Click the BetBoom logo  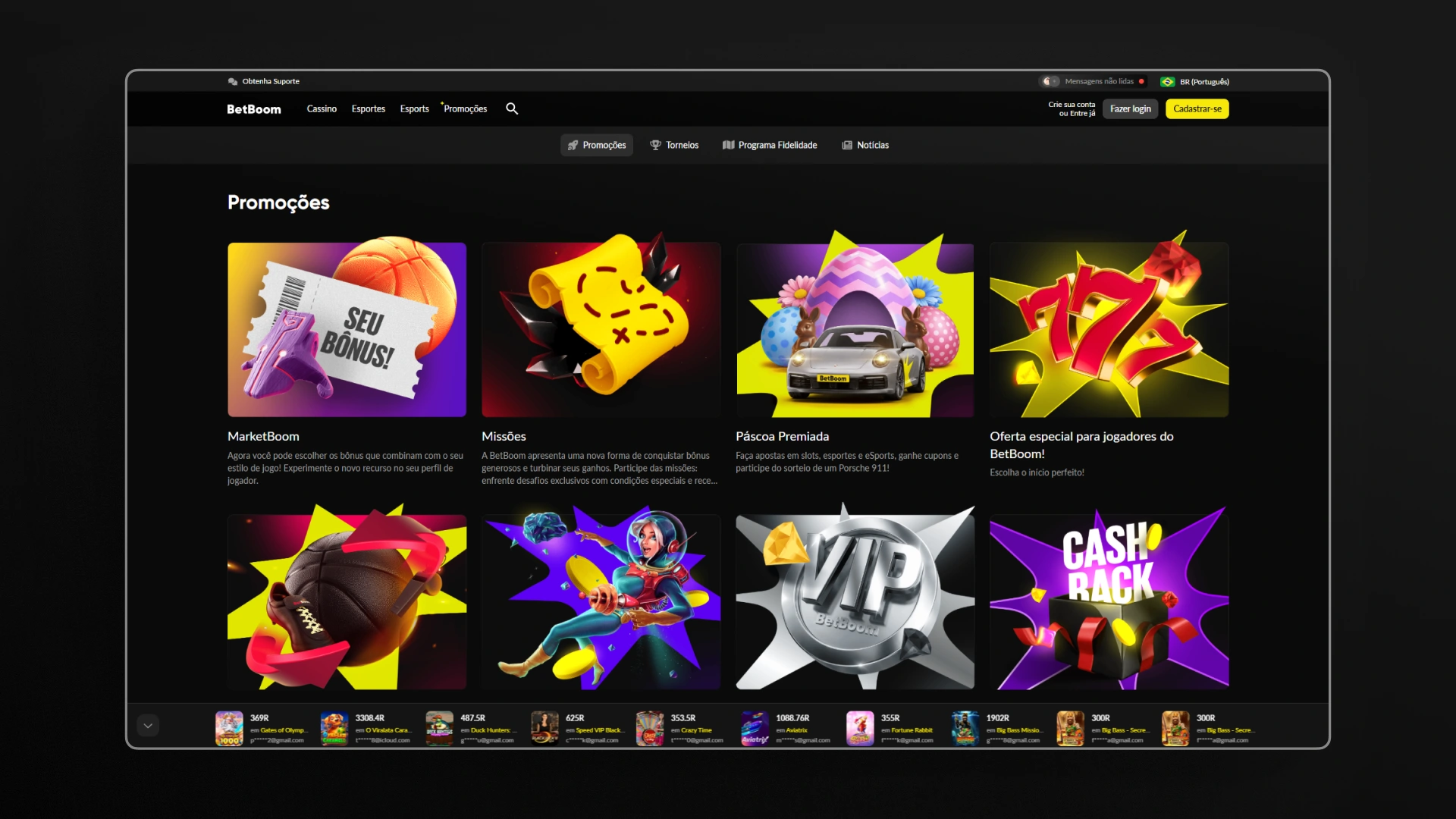tap(254, 109)
